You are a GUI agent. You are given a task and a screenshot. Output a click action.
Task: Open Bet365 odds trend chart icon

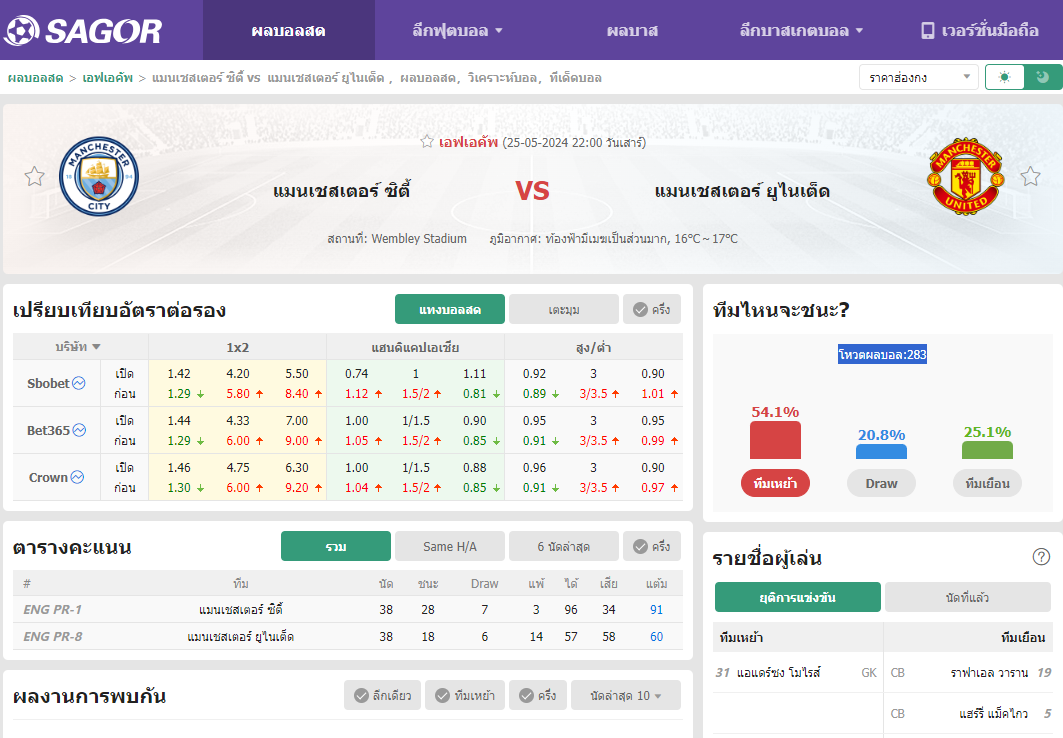pyautogui.click(x=79, y=430)
